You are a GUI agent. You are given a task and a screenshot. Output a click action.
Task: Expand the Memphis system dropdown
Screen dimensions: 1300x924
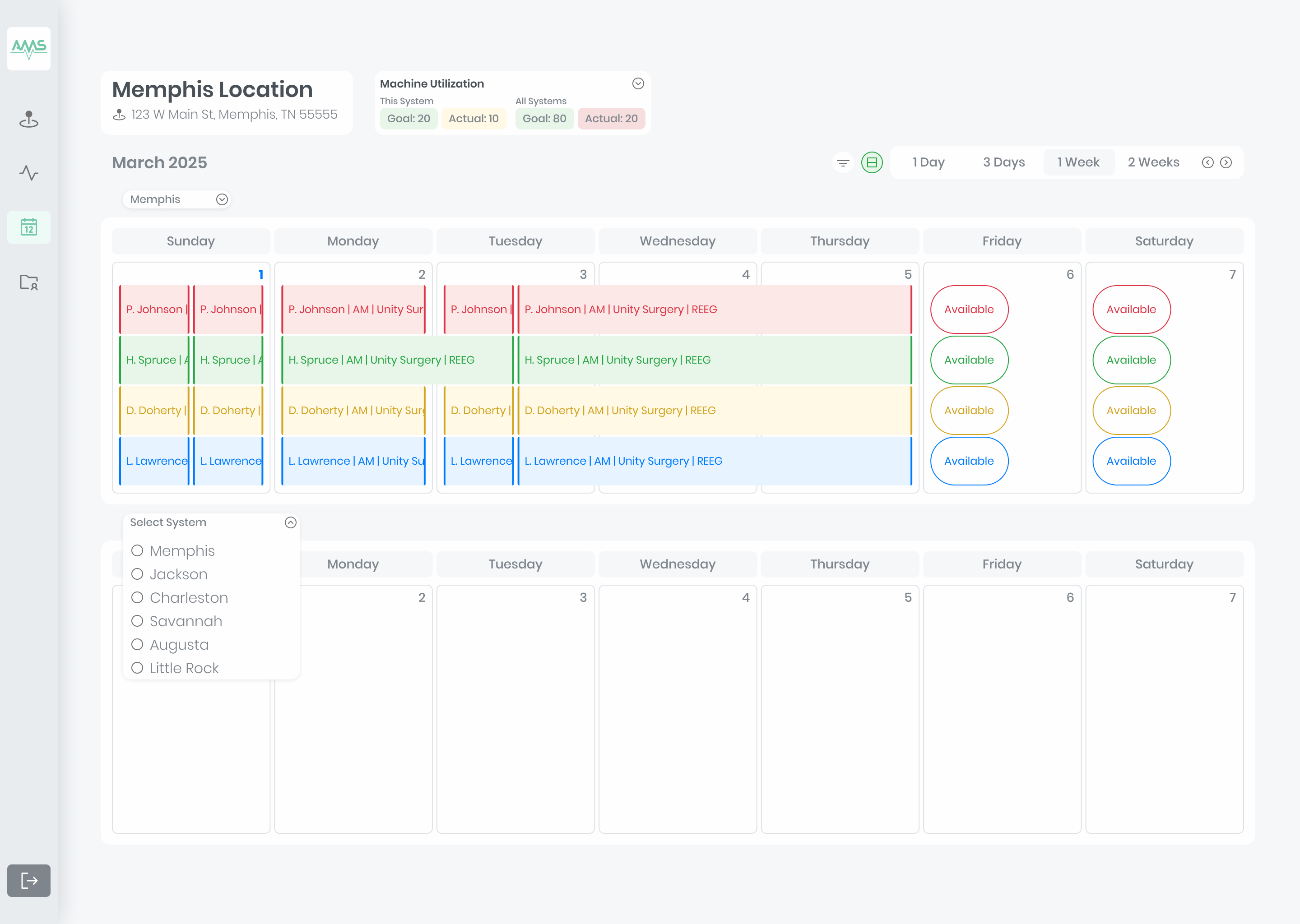[222, 199]
